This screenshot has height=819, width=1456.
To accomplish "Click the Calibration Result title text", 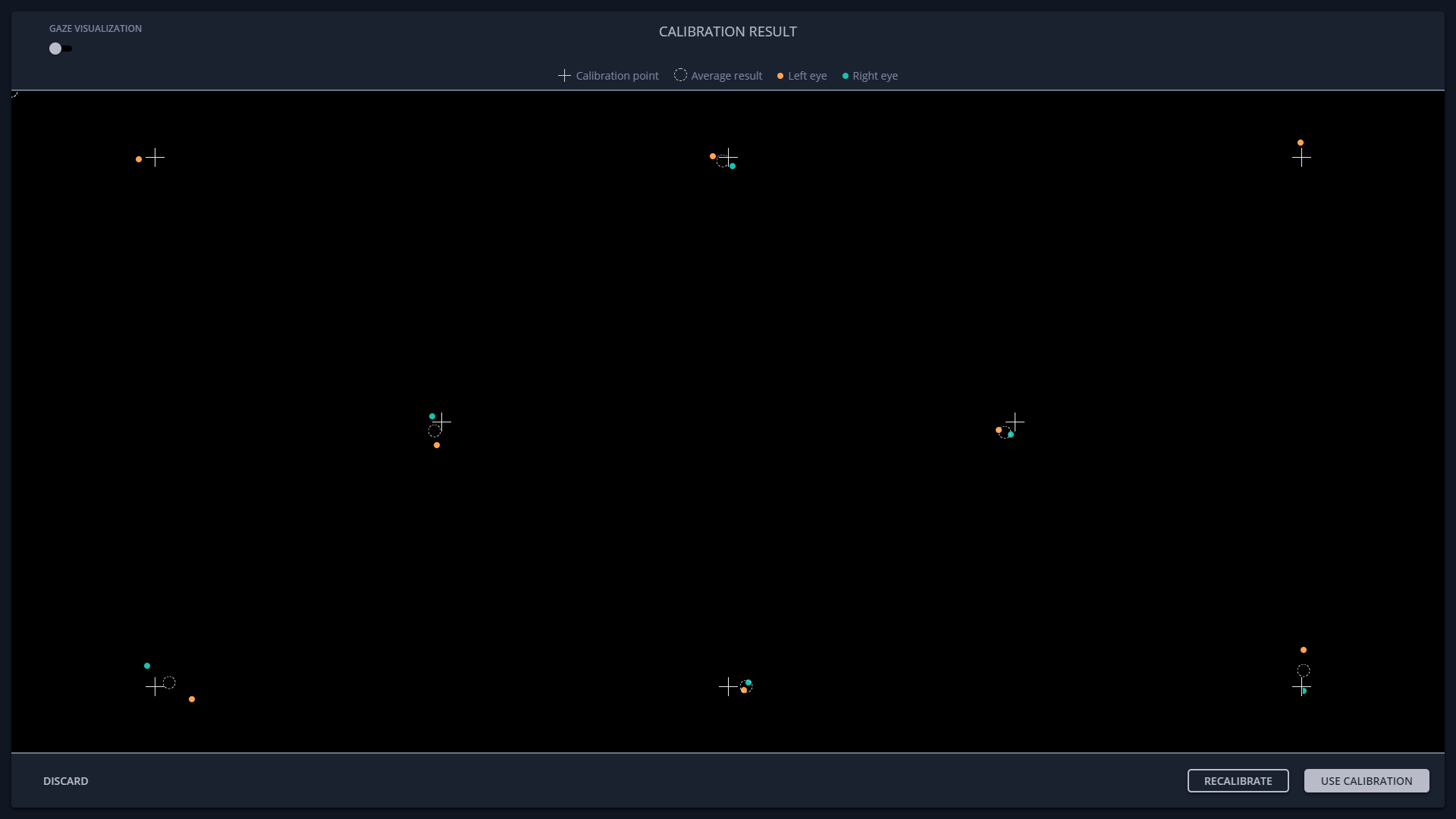I will point(727,32).
